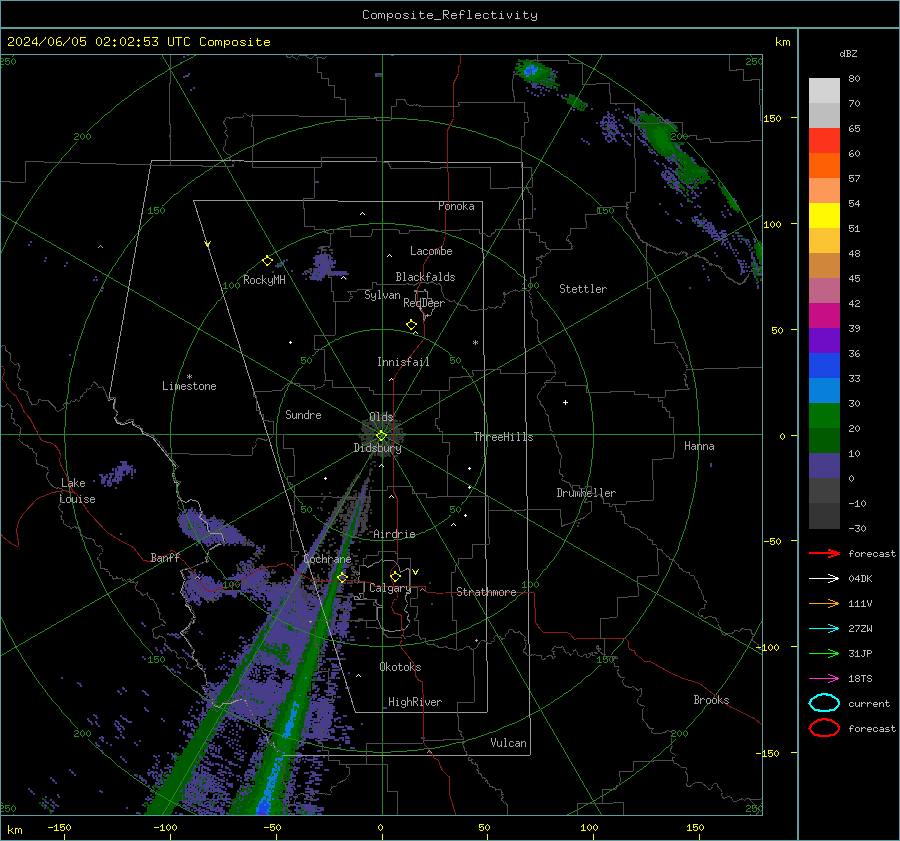Click the red forecast ellipse in legend

pyautogui.click(x=824, y=728)
